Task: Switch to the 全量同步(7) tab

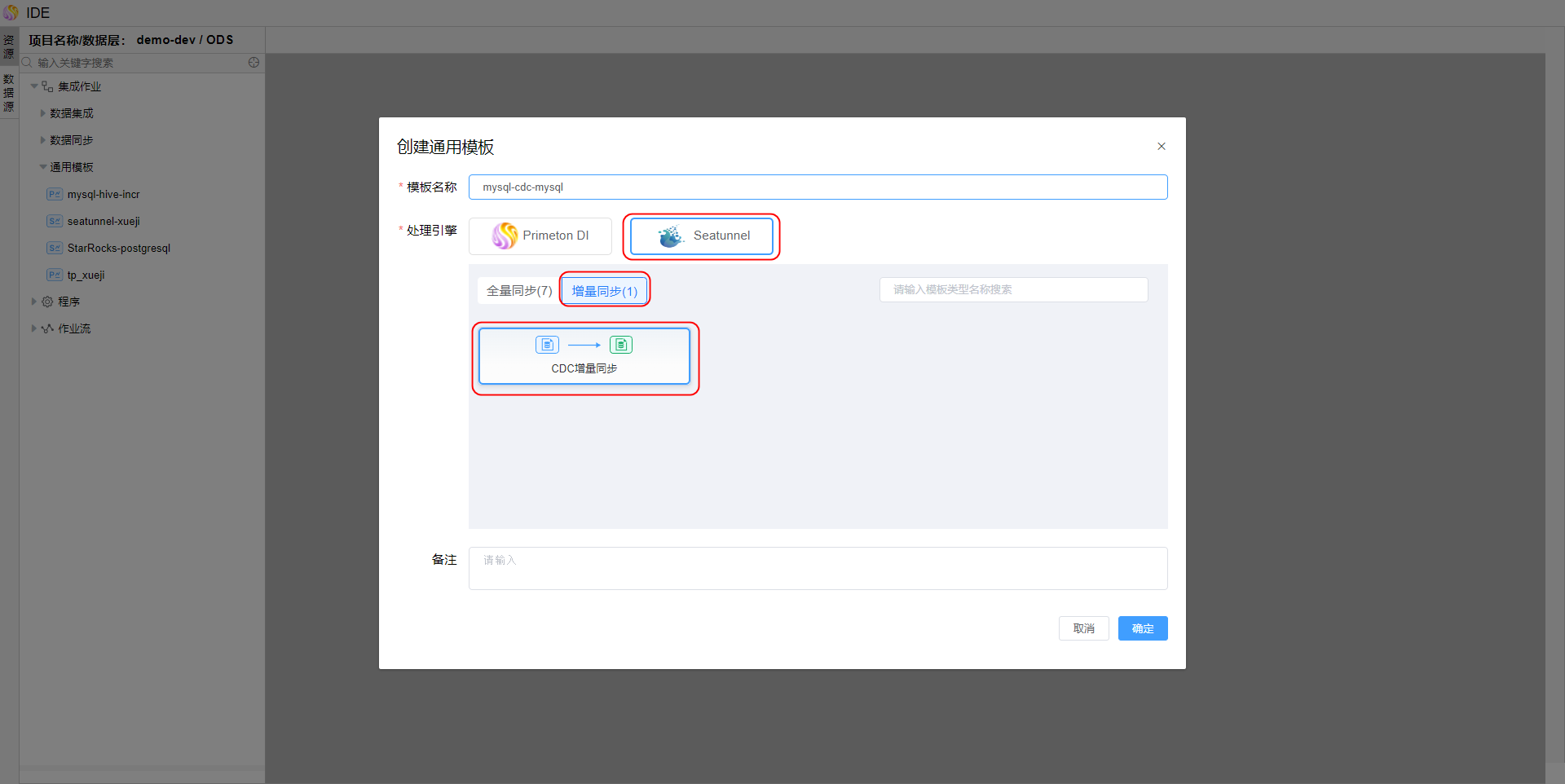Action: pyautogui.click(x=519, y=291)
